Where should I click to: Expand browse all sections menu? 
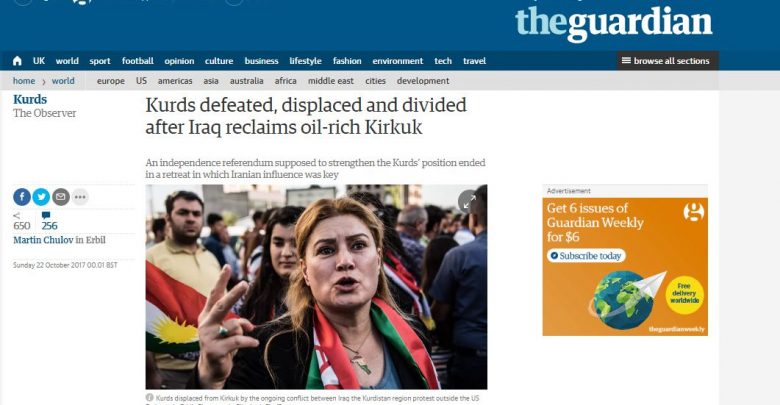[x=667, y=61]
